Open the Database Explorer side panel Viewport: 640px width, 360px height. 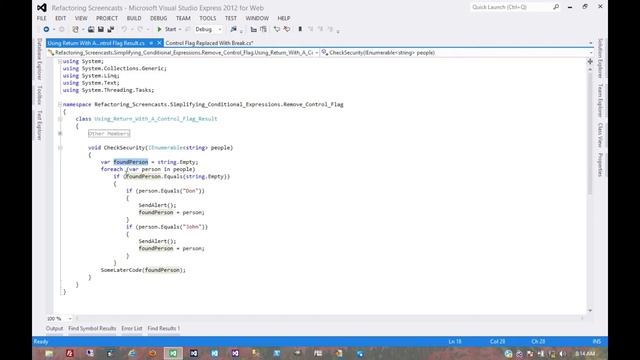tap(39, 59)
